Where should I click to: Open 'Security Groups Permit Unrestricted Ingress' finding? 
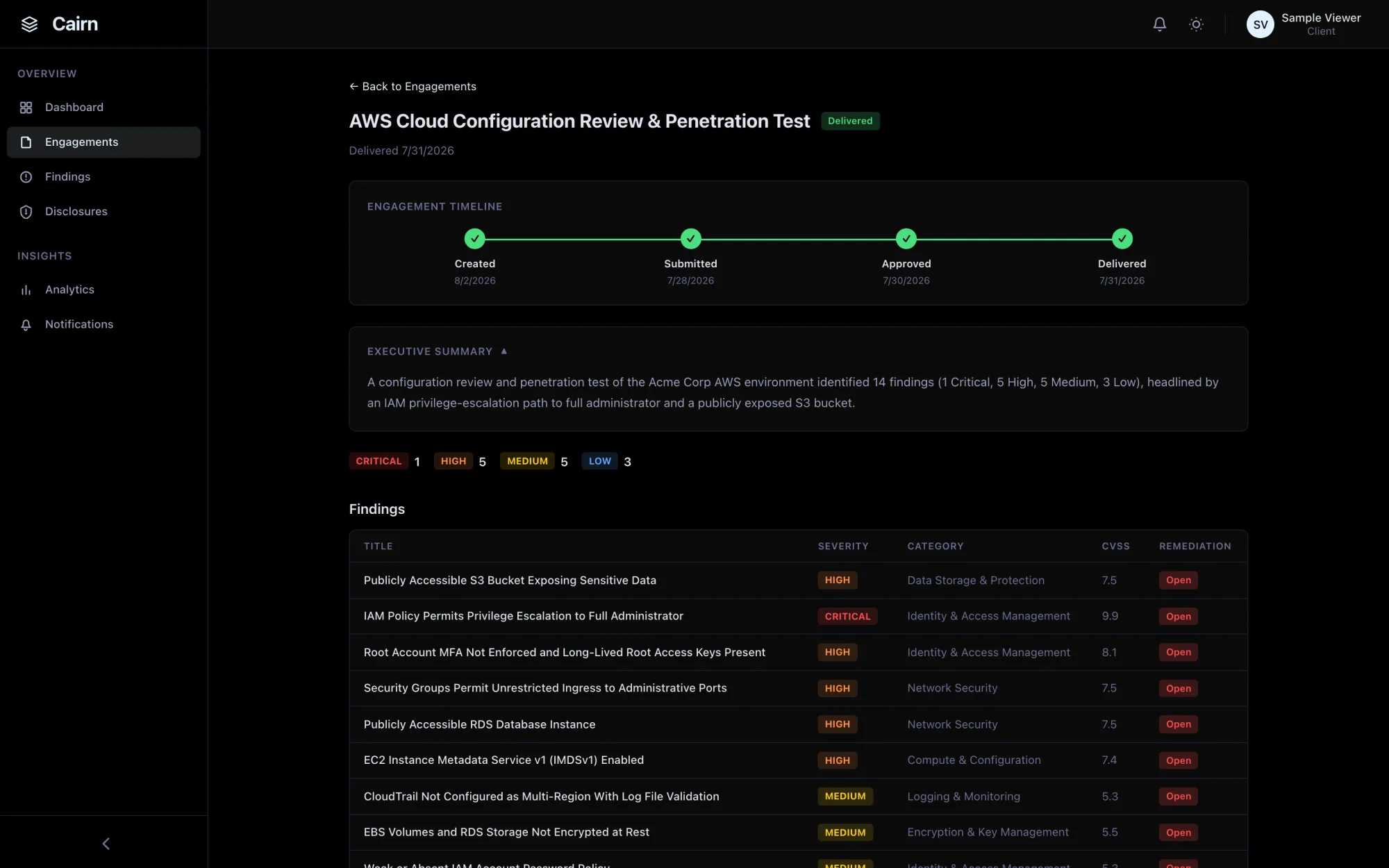[x=545, y=688]
